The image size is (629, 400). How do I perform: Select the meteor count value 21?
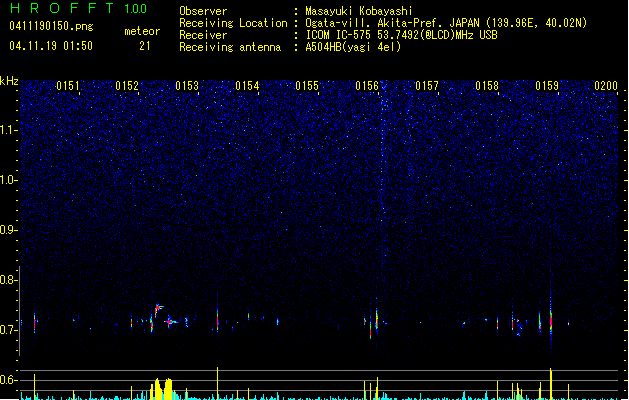click(x=145, y=46)
